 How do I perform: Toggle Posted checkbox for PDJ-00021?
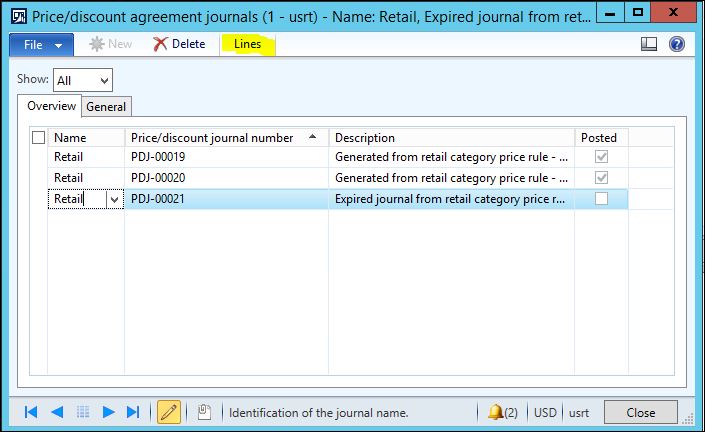601,199
